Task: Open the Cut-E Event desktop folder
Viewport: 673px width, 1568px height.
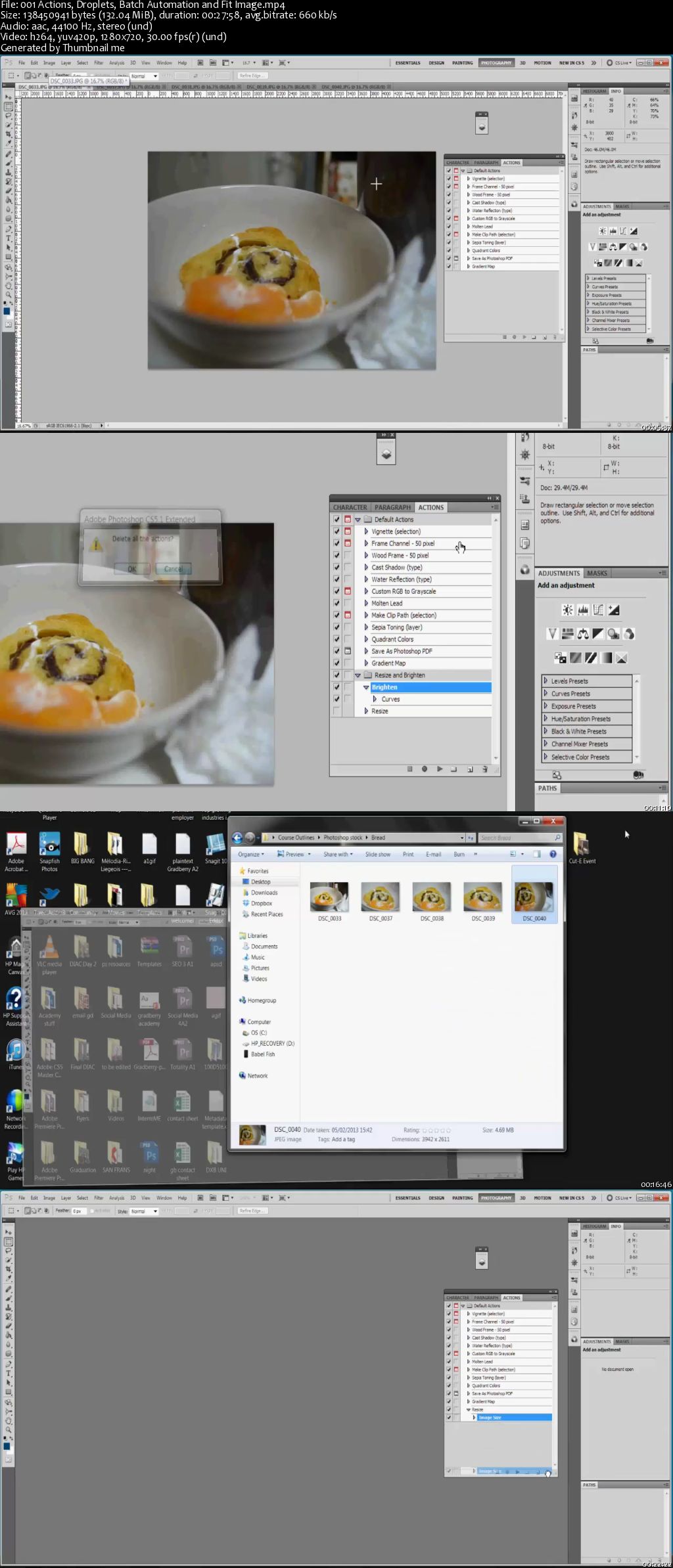Action: pos(582,849)
